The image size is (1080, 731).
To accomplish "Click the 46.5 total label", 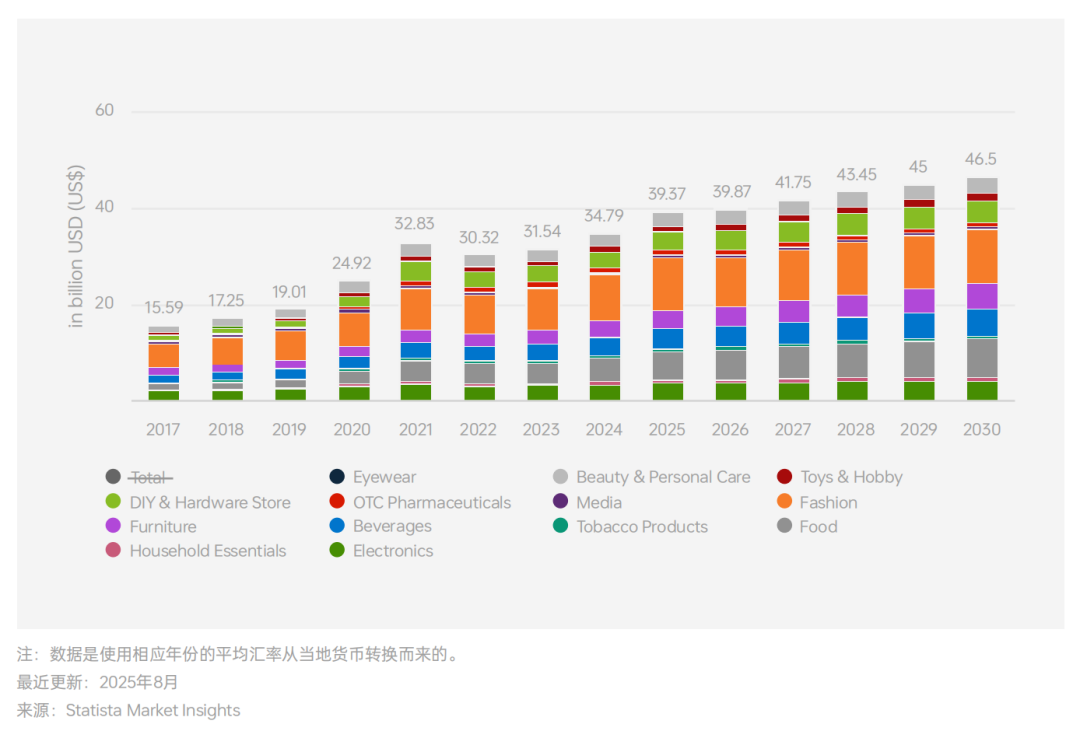I will click(981, 159).
